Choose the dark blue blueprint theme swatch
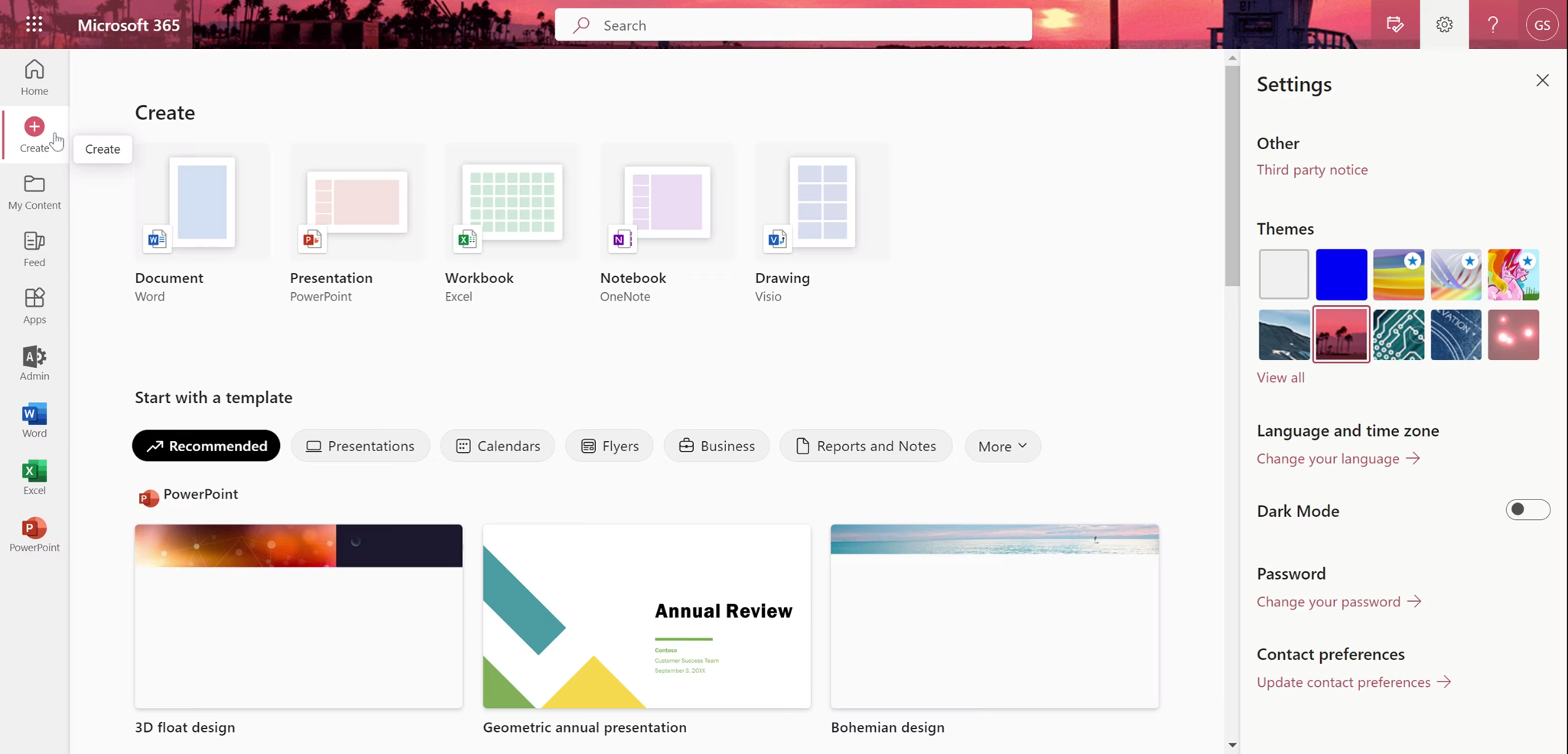The width and height of the screenshot is (1568, 754). click(x=1456, y=334)
